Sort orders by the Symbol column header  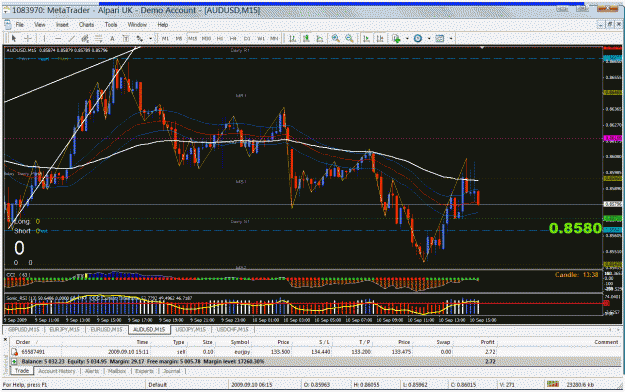pyautogui.click(x=240, y=342)
